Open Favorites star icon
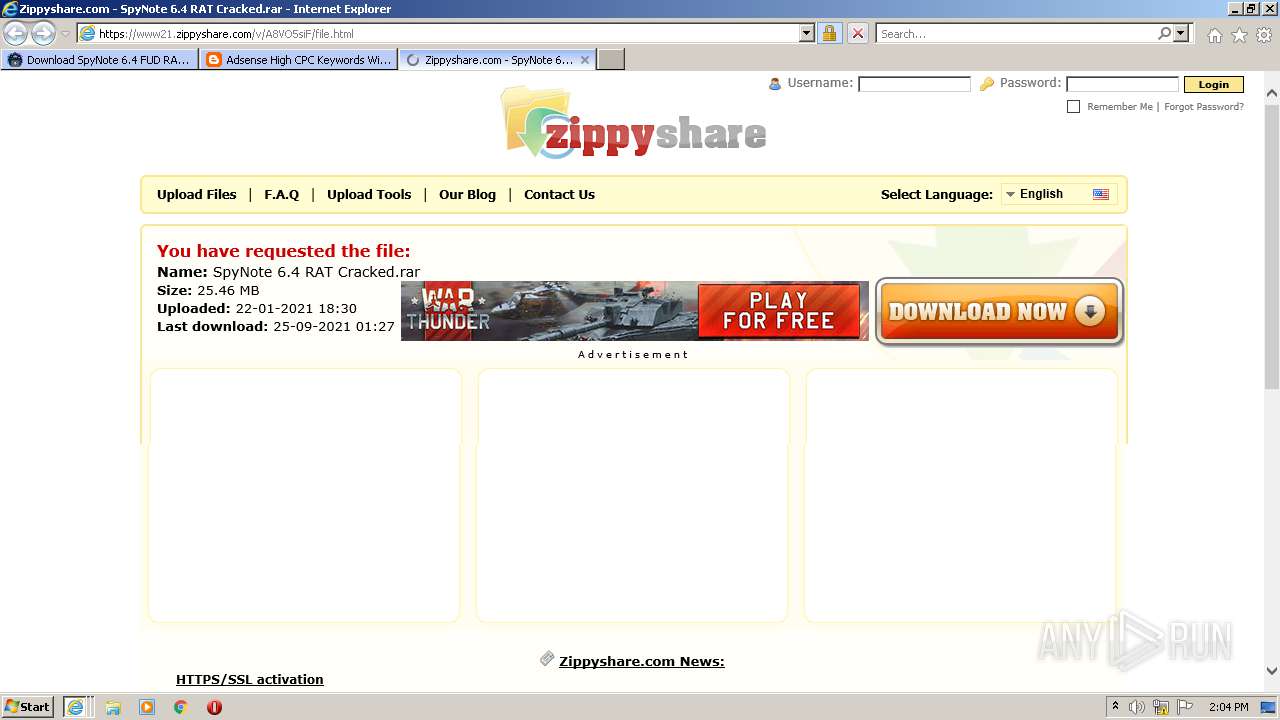 pos(1239,35)
